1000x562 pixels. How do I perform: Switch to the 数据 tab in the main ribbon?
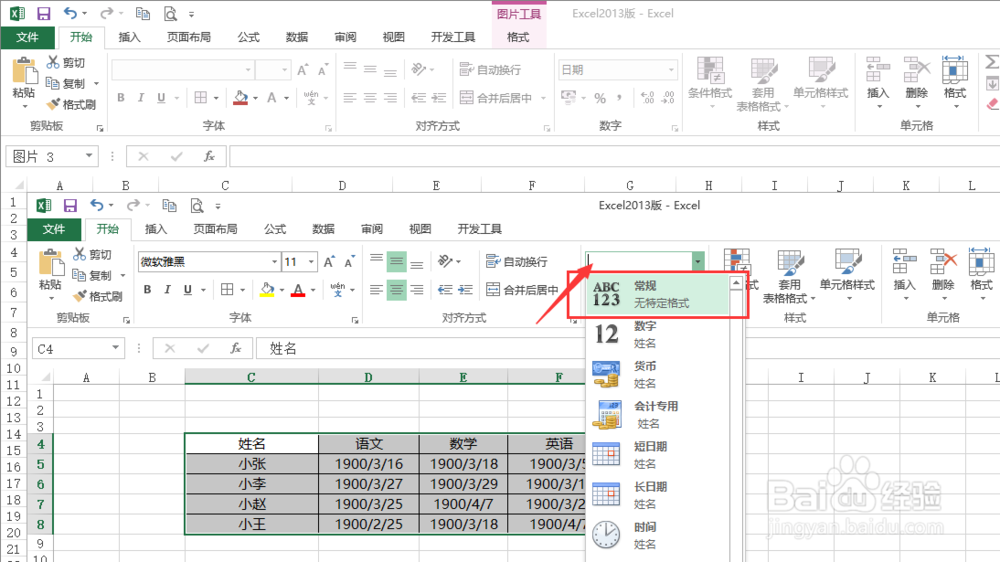click(x=297, y=37)
